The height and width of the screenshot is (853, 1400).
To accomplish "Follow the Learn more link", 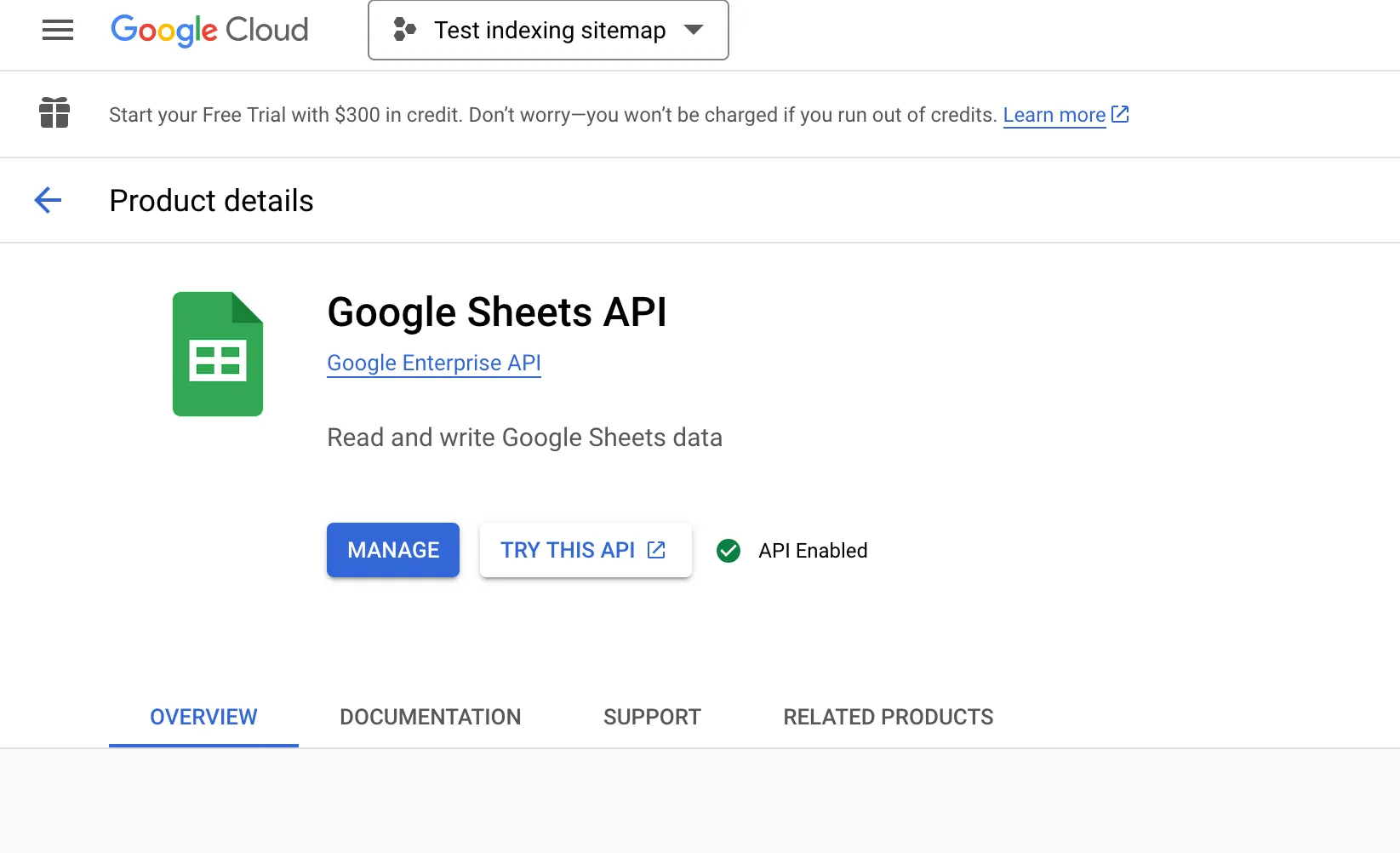I will coord(1054,115).
